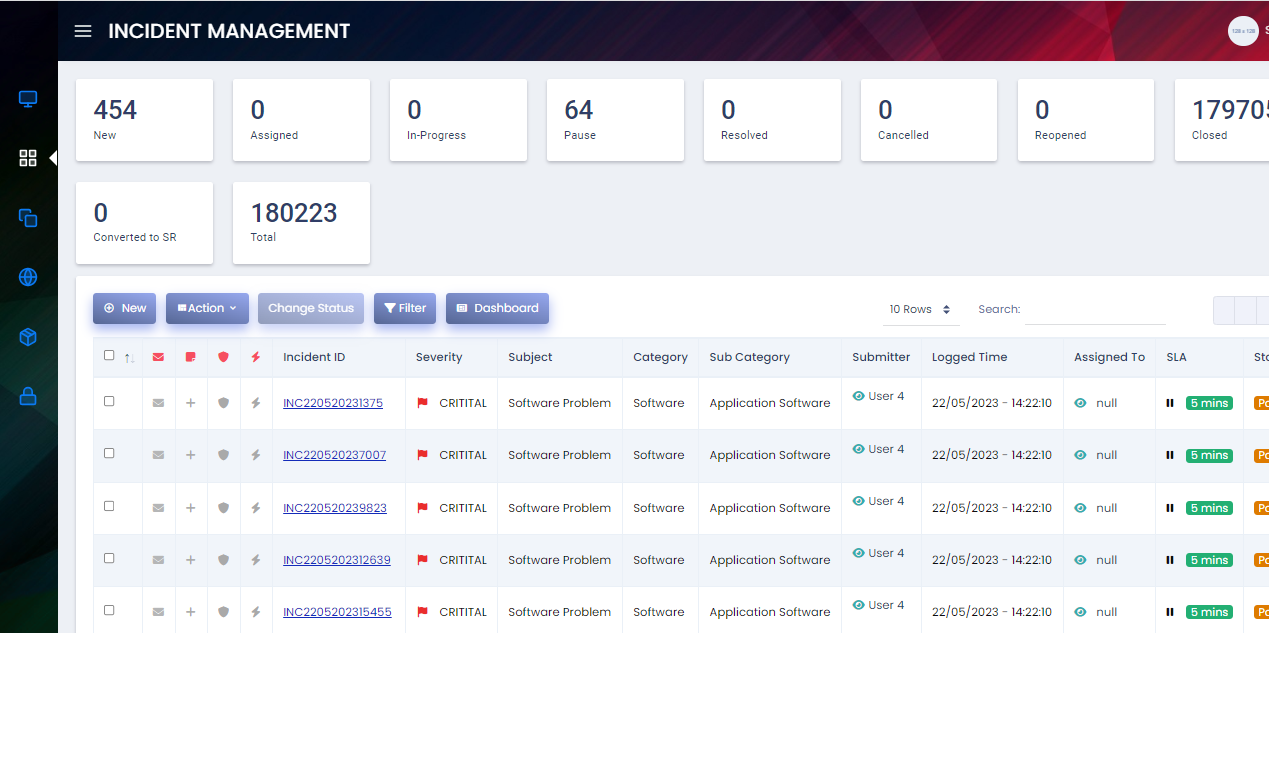The width and height of the screenshot is (1270, 760).
Task: Open incident link INC220520231375
Action: click(333, 403)
